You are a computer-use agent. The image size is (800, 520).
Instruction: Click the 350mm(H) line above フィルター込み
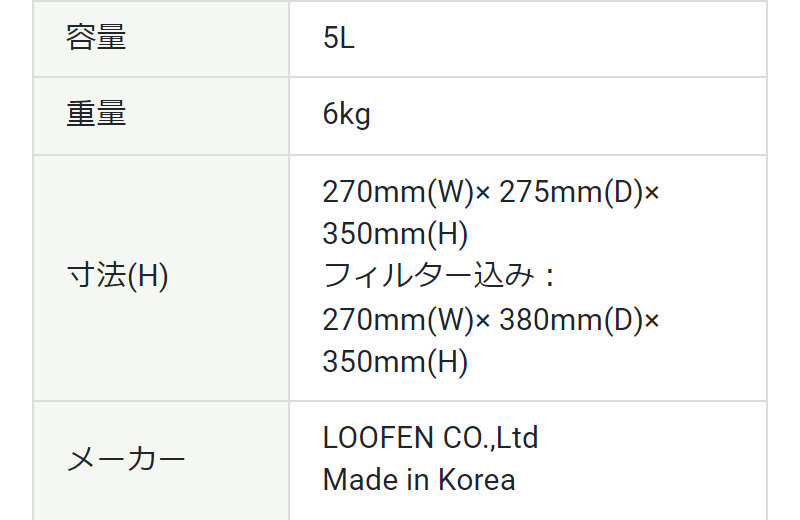395,234
